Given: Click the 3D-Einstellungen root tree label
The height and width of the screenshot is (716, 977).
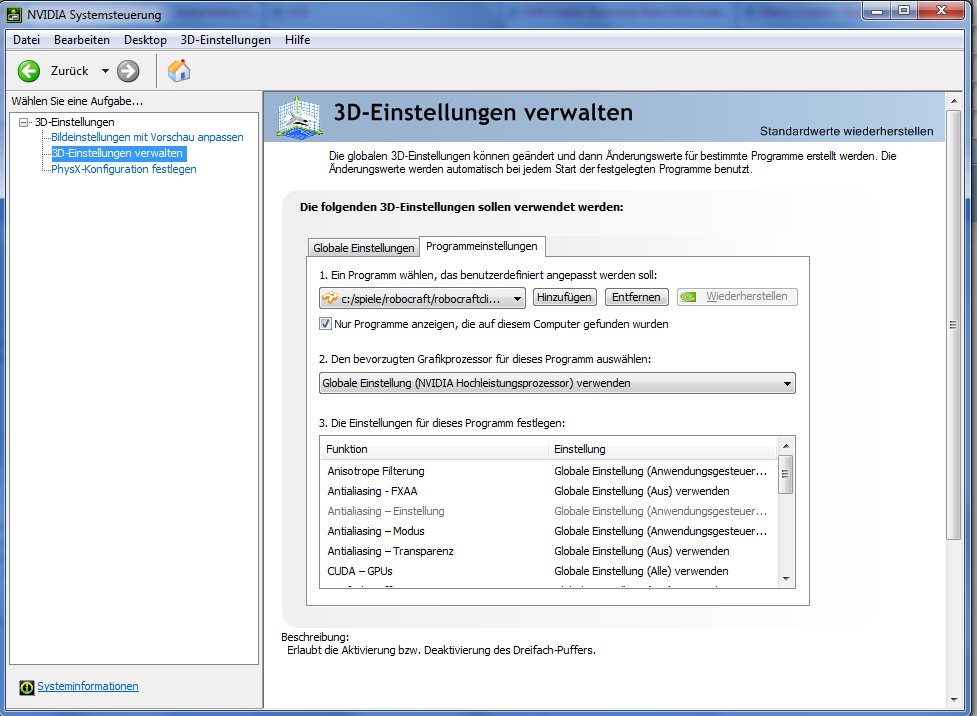Looking at the screenshot, I should [75, 122].
